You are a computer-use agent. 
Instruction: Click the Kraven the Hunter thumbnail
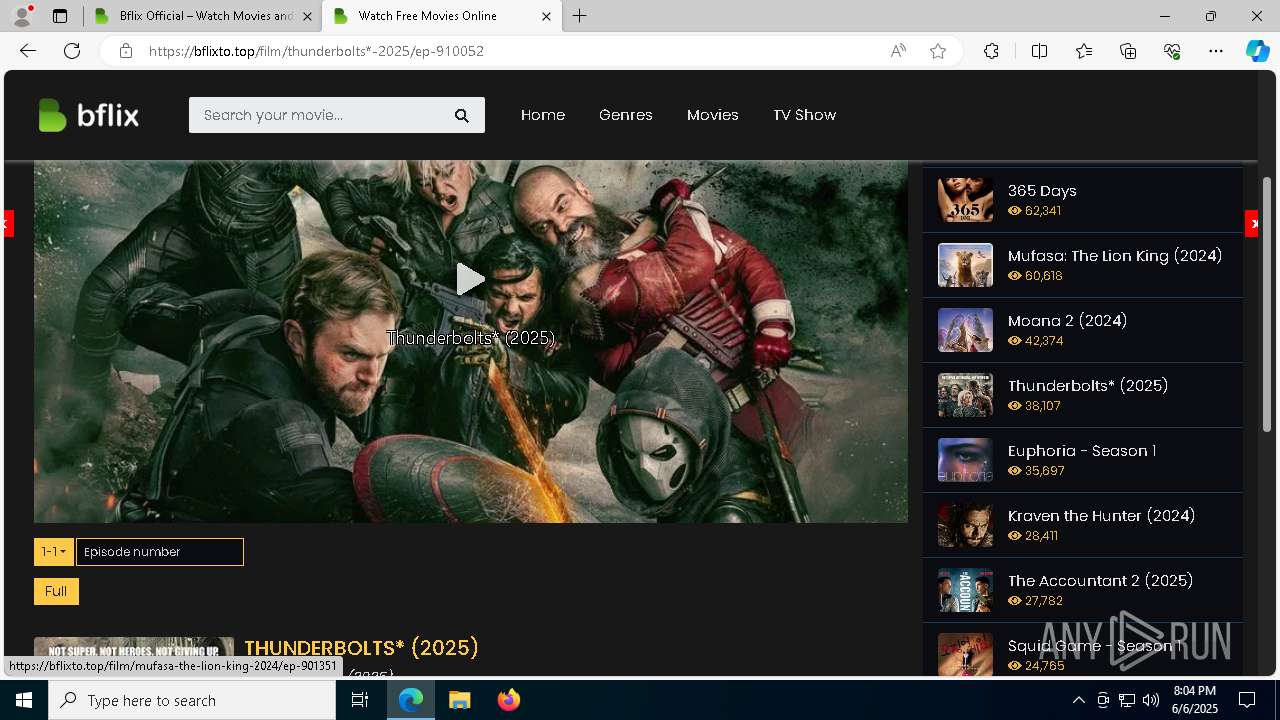965,525
